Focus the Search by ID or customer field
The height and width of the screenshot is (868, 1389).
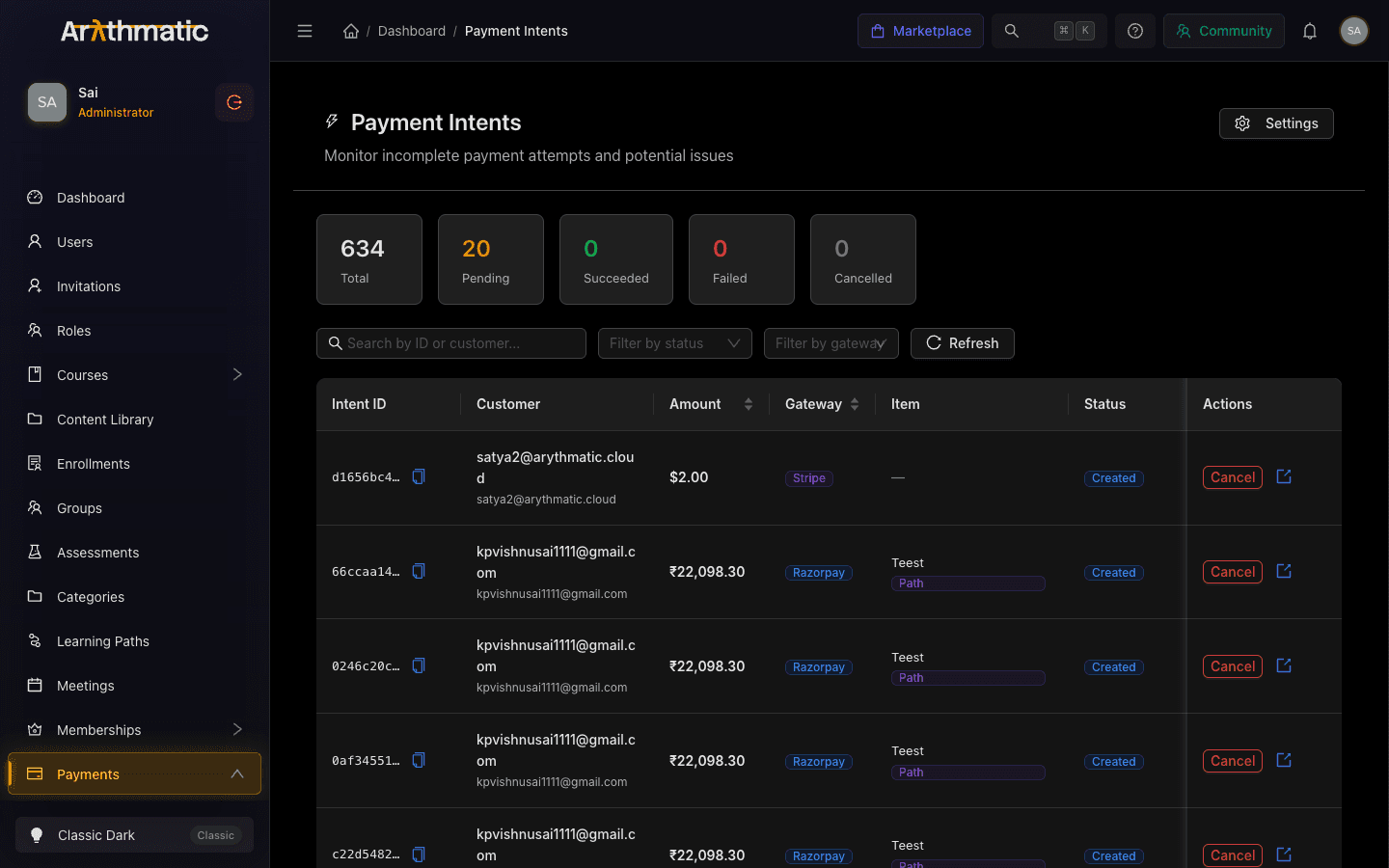pyautogui.click(x=451, y=343)
